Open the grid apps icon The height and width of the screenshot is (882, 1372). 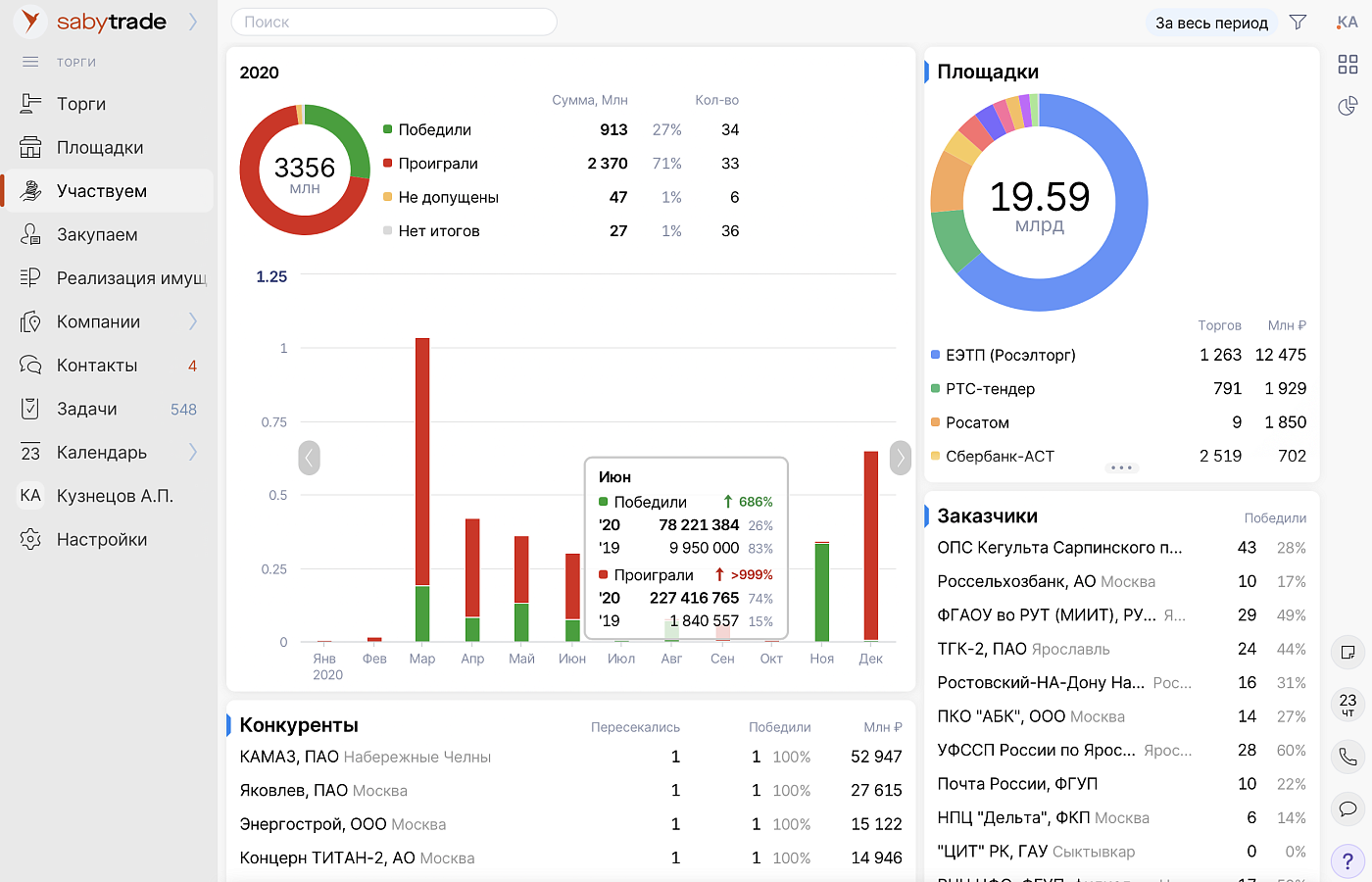[x=1348, y=65]
